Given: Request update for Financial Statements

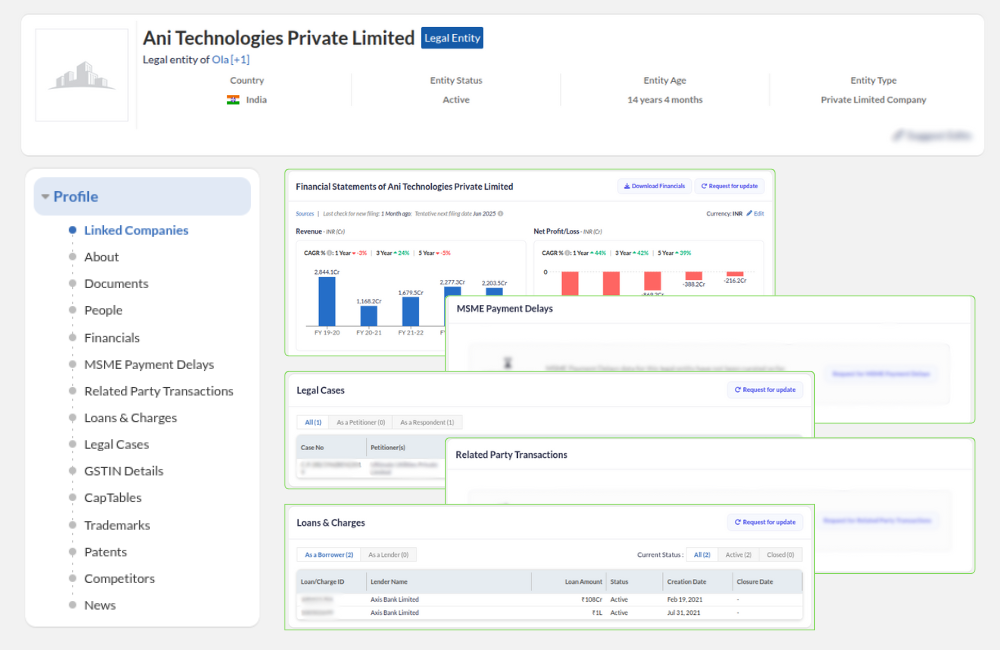Looking at the screenshot, I should pyautogui.click(x=729, y=186).
